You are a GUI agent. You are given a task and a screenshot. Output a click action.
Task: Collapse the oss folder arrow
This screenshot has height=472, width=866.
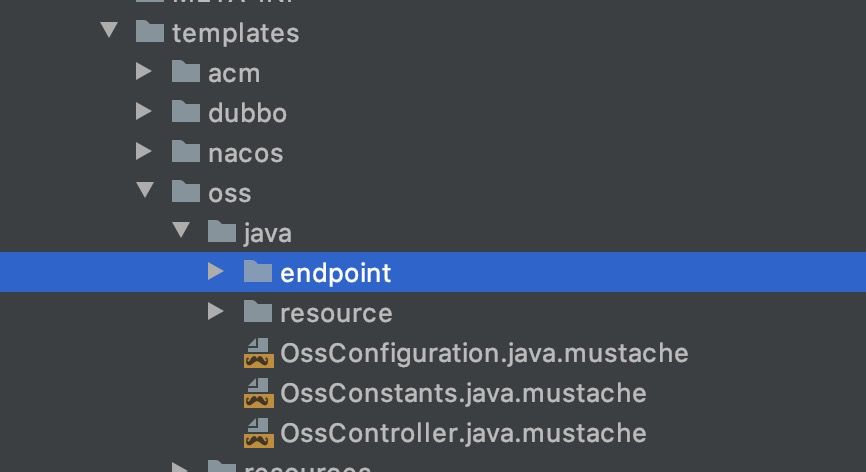coord(144,192)
